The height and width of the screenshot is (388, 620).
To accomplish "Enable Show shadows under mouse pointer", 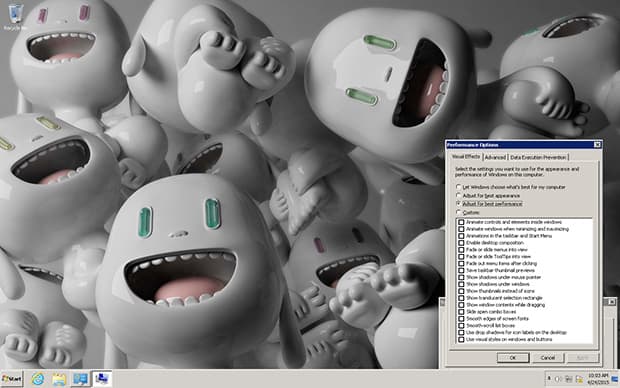I will click(461, 277).
